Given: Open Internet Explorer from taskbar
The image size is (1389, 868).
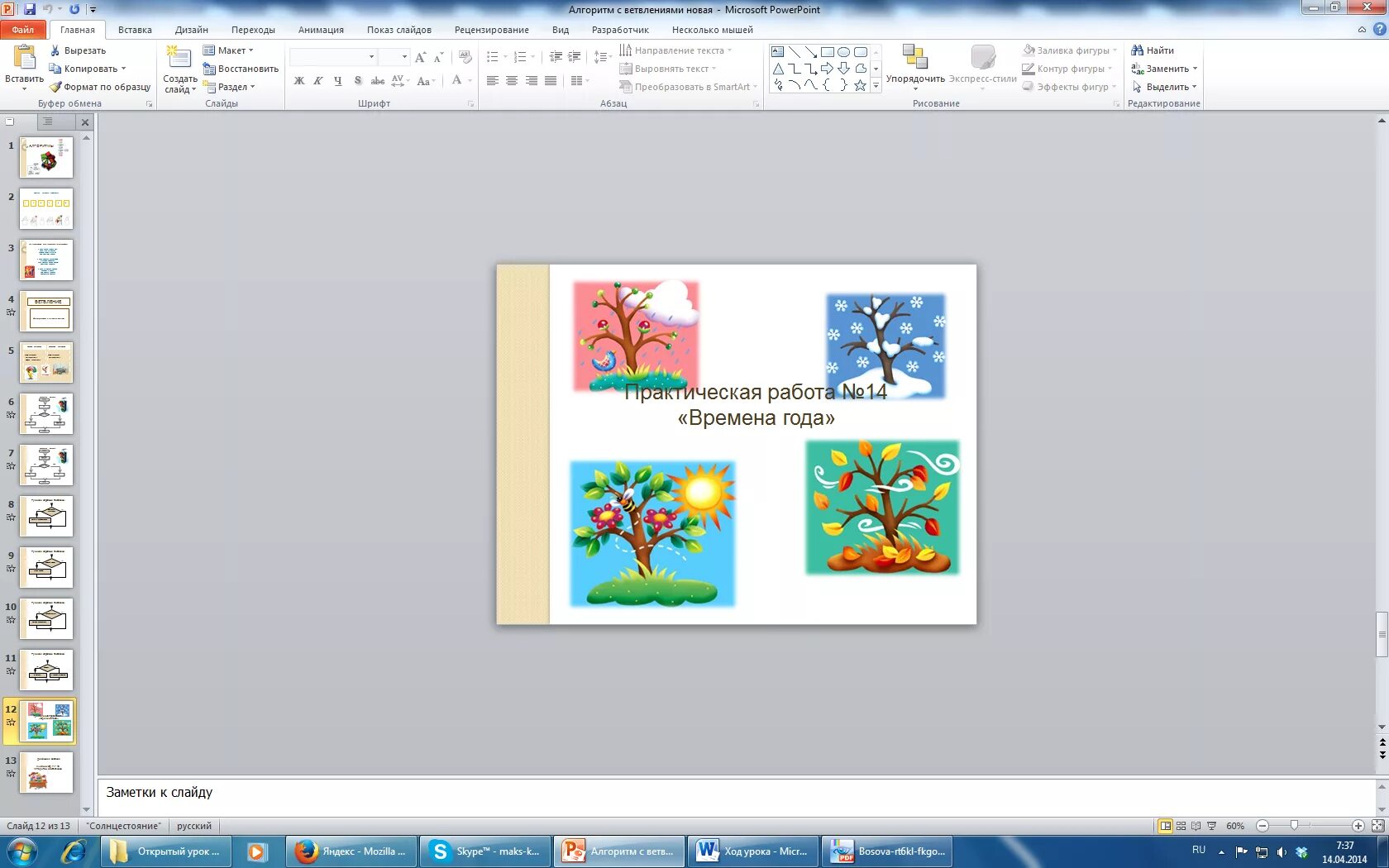Looking at the screenshot, I should click(73, 851).
